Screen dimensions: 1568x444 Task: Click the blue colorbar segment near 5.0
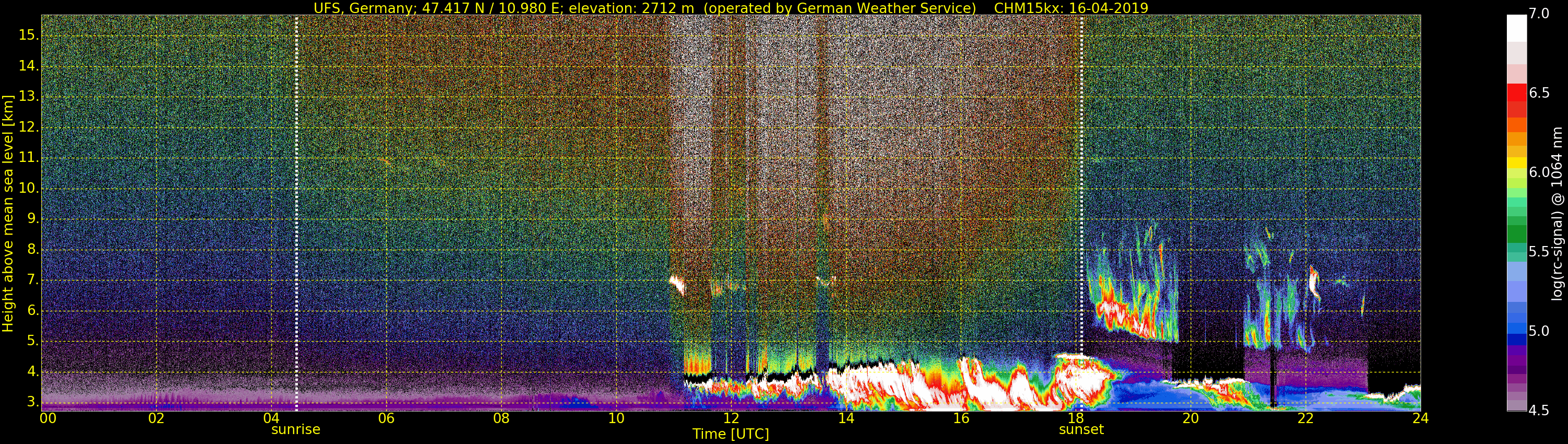pos(1516,329)
